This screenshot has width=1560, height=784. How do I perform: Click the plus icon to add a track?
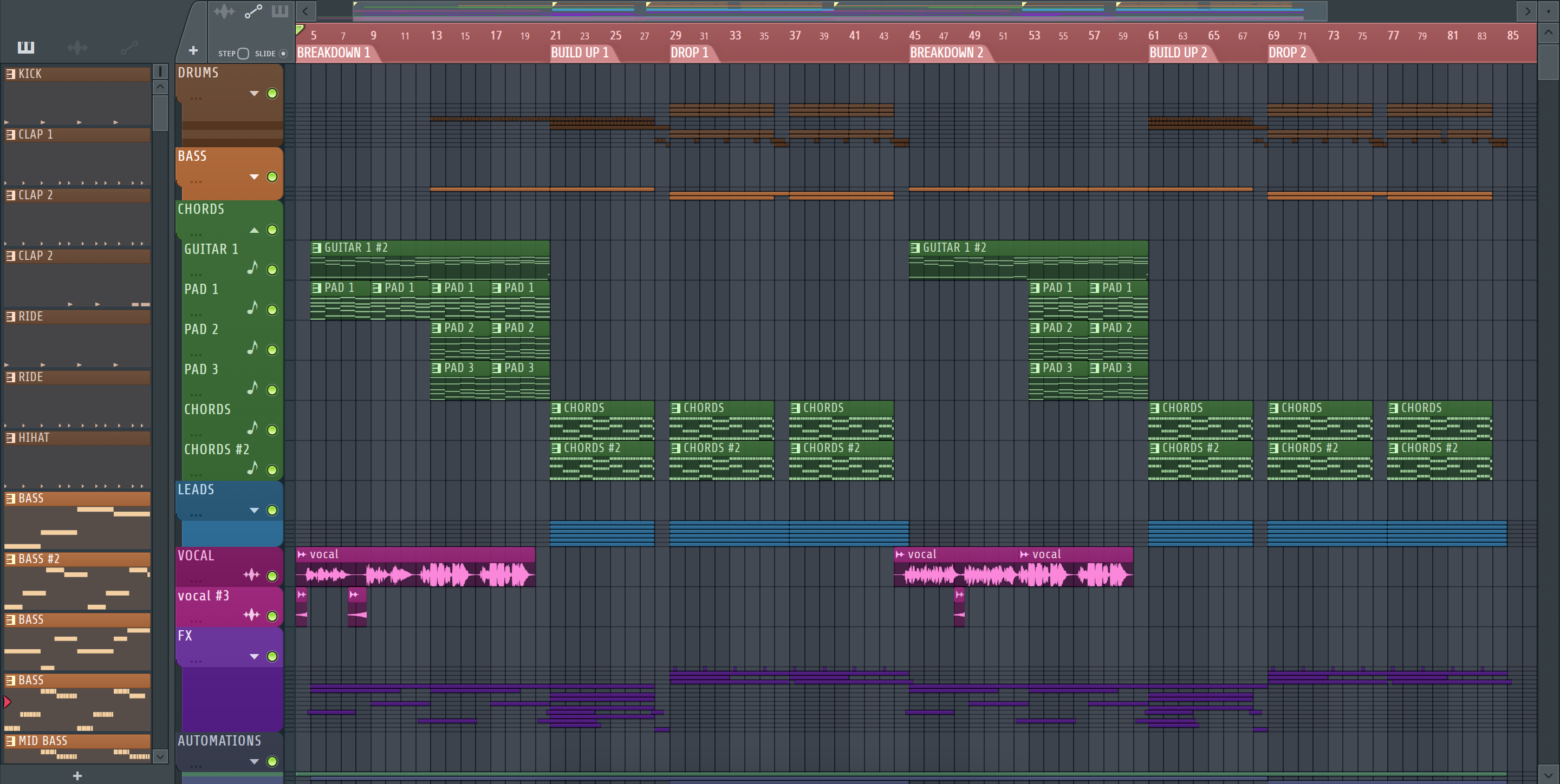[x=193, y=50]
